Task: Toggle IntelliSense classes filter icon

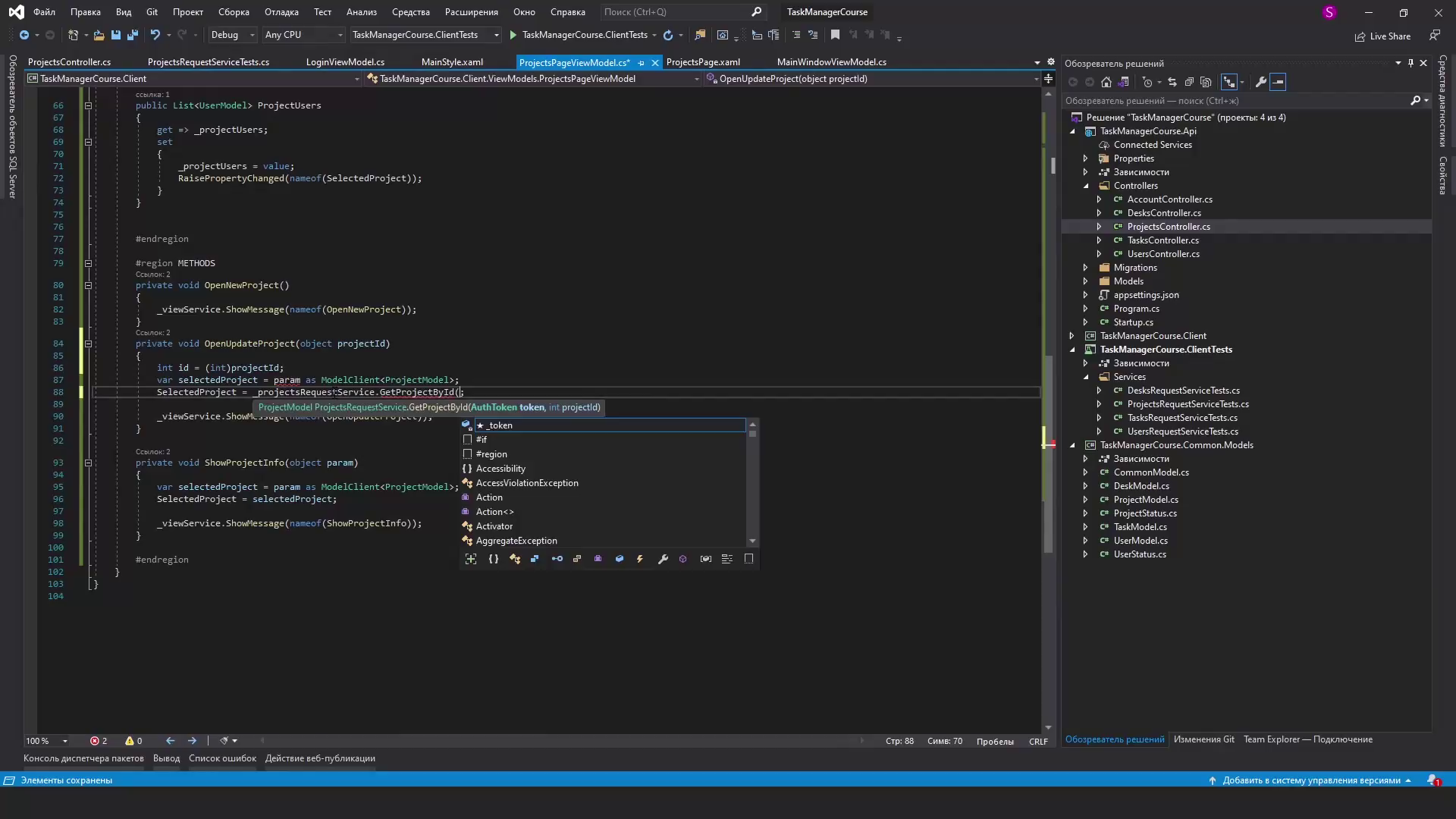Action: 515,559
